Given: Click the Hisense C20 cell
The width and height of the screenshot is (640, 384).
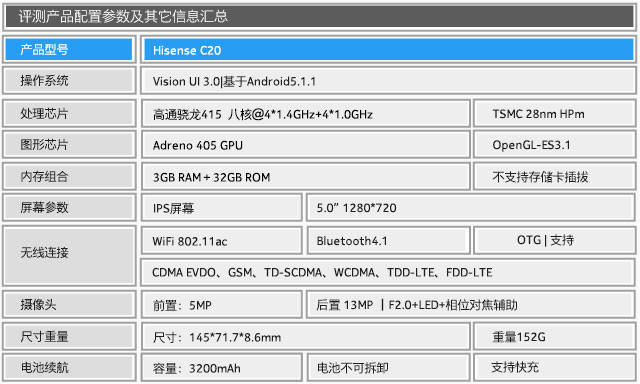Looking at the screenshot, I should click(x=388, y=50).
